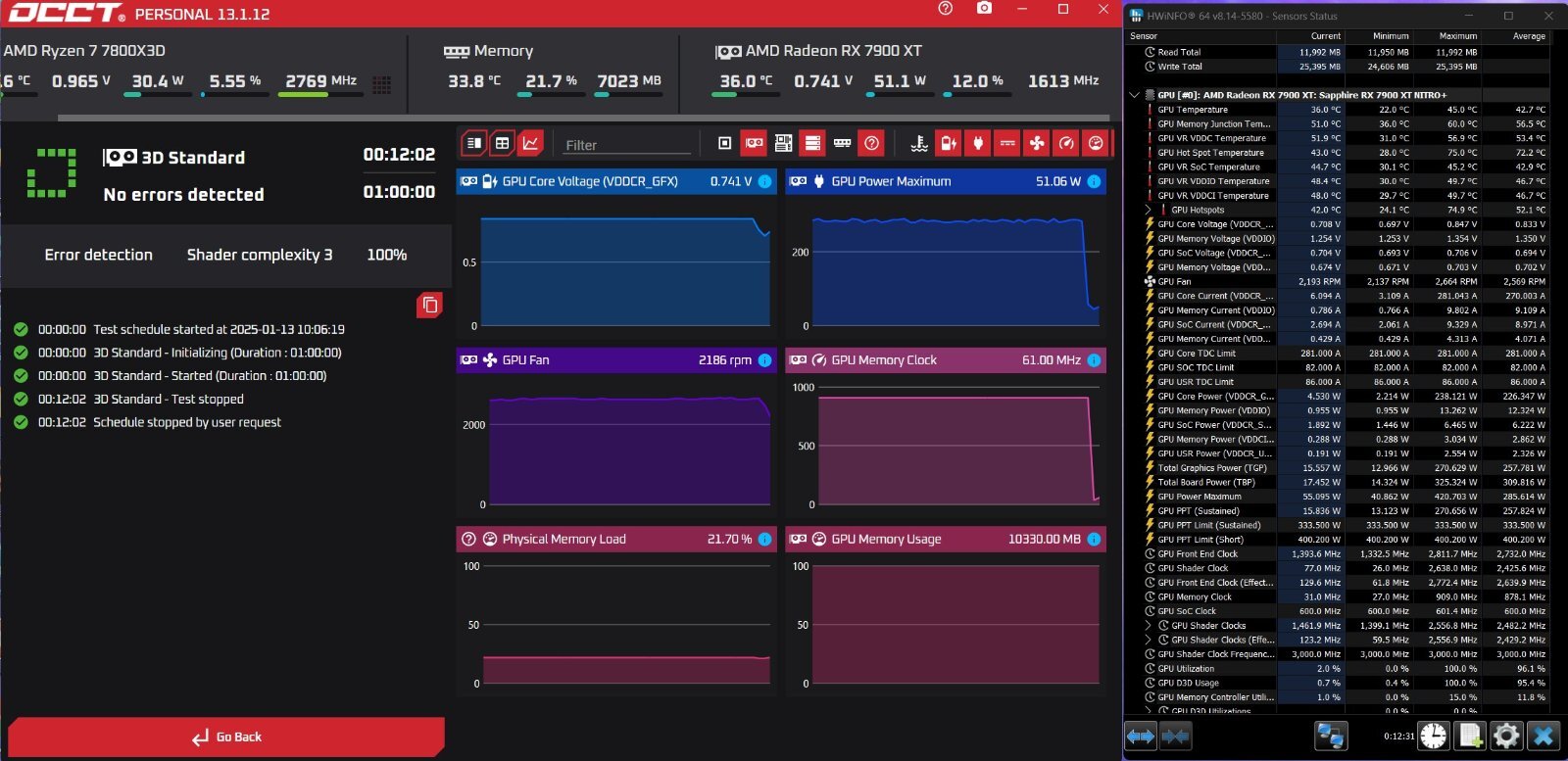This screenshot has height=761, width=1568.
Task: Click the Filter input field in OCCT
Action: (x=625, y=145)
